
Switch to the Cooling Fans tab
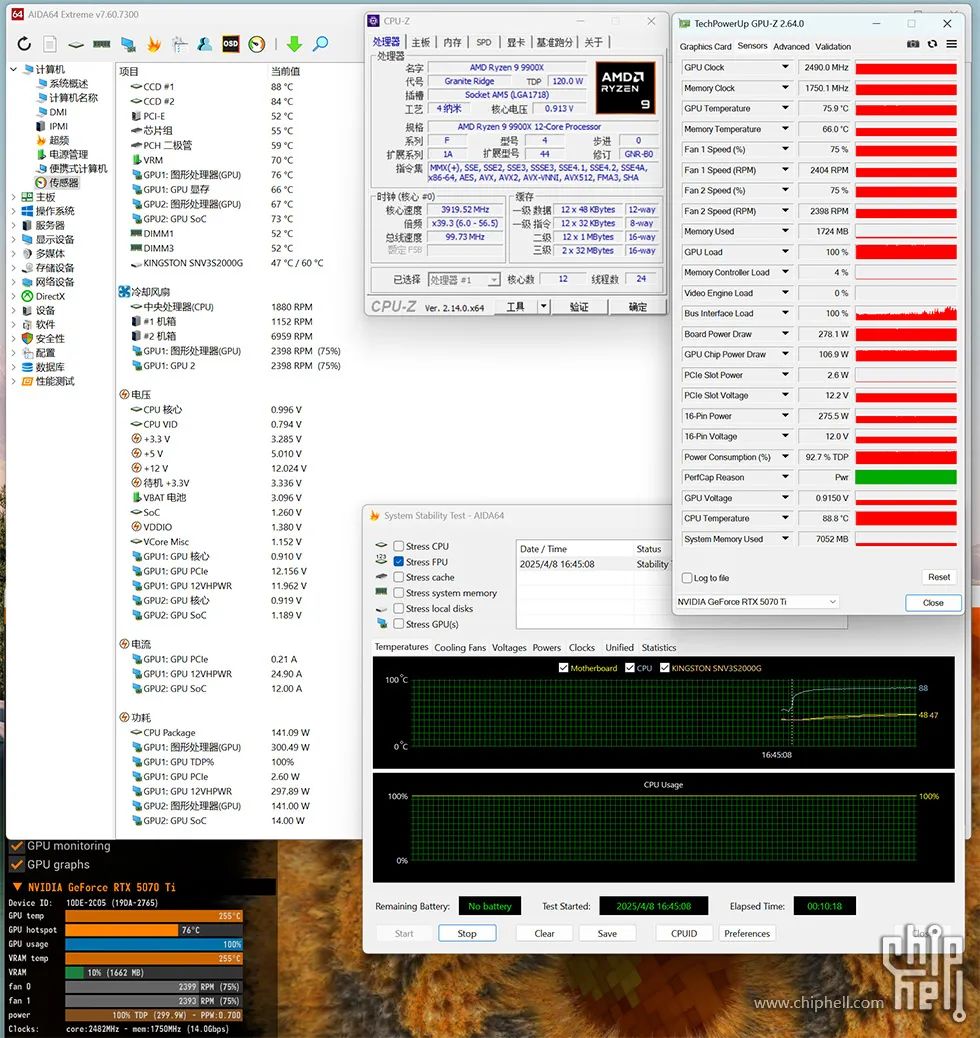tap(460, 648)
